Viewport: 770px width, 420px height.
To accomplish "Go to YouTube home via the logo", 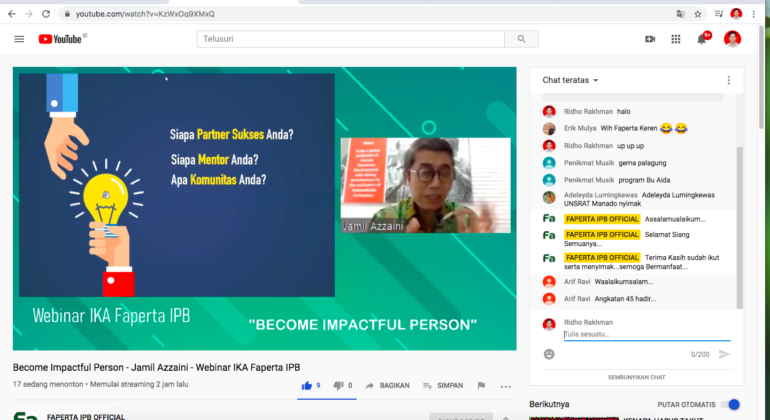I will pyautogui.click(x=62, y=39).
